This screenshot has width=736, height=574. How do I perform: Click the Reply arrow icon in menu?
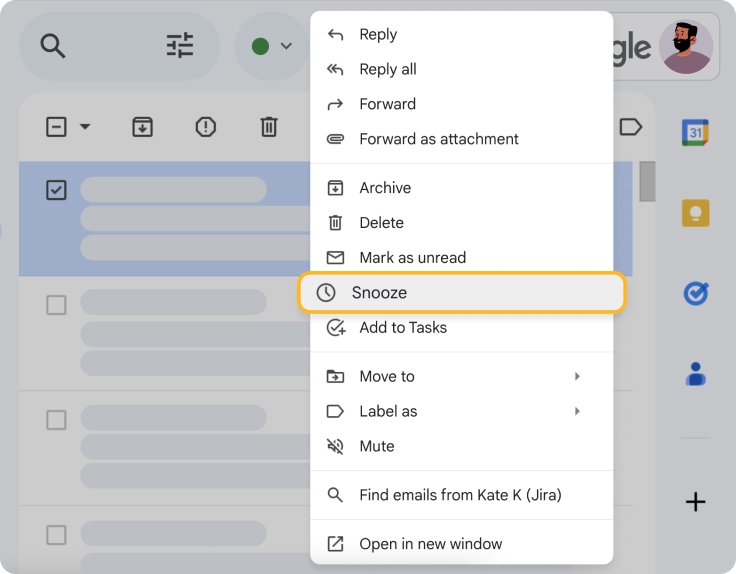tap(335, 34)
